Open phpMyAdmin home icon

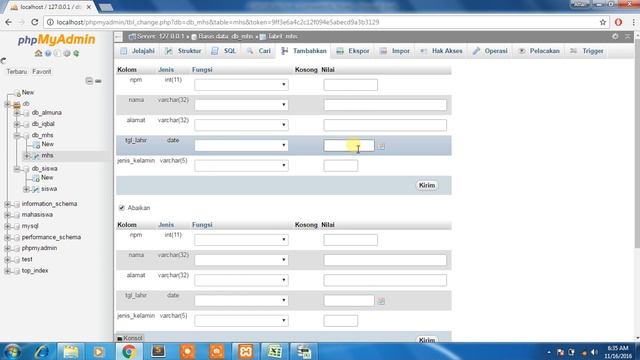point(38,53)
